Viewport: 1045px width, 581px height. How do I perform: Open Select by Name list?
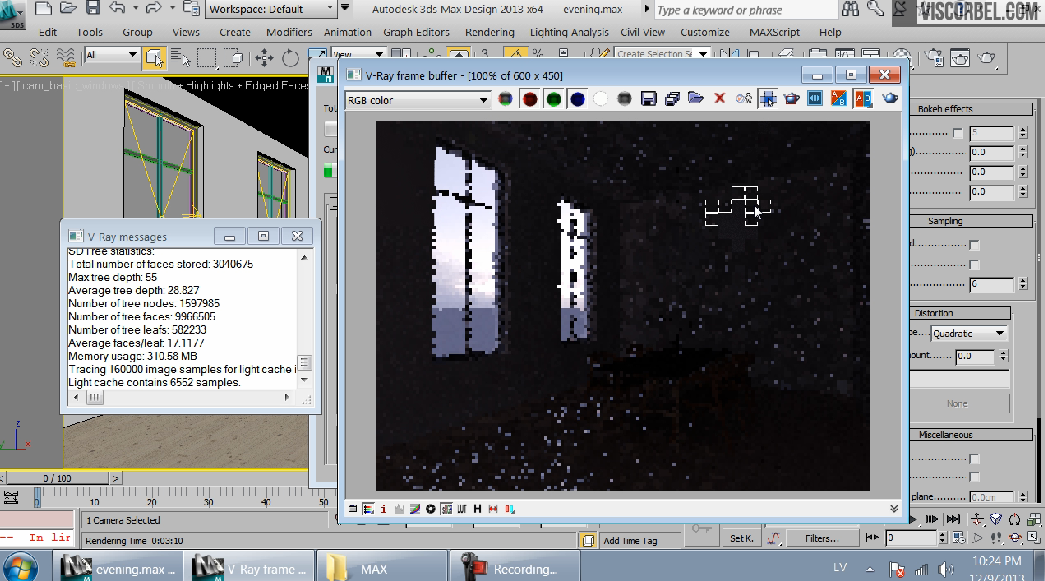click(180, 58)
